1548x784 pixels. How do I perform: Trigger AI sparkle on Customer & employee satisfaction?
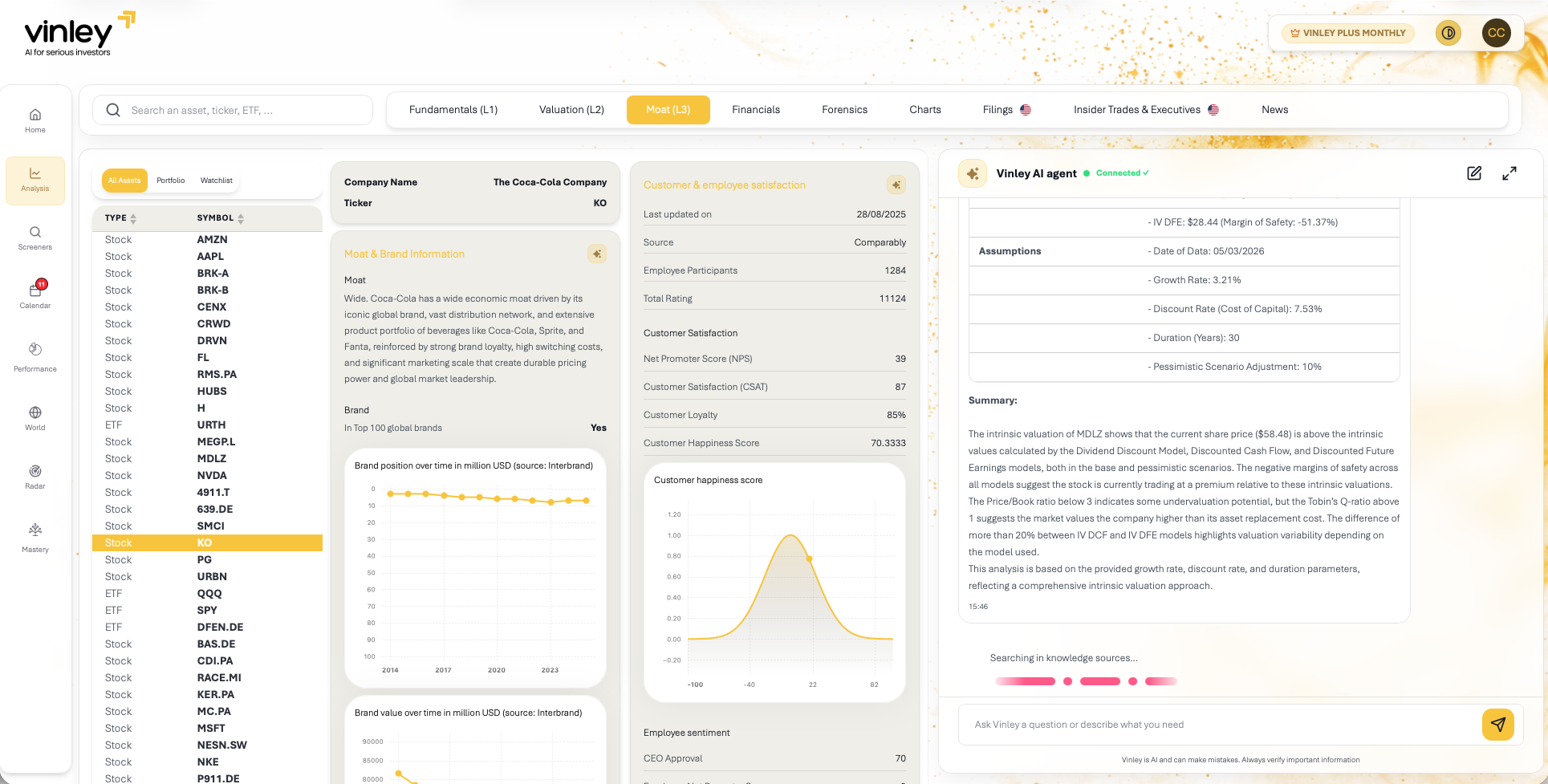coord(896,185)
